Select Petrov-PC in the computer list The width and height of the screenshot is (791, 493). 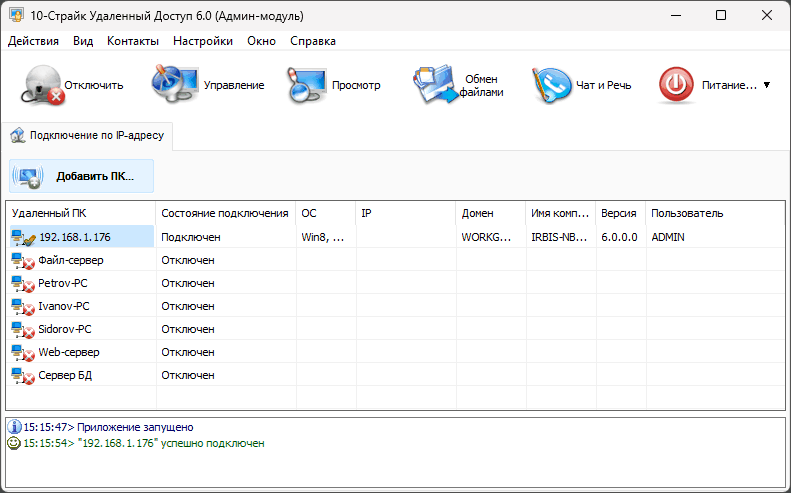tap(64, 283)
